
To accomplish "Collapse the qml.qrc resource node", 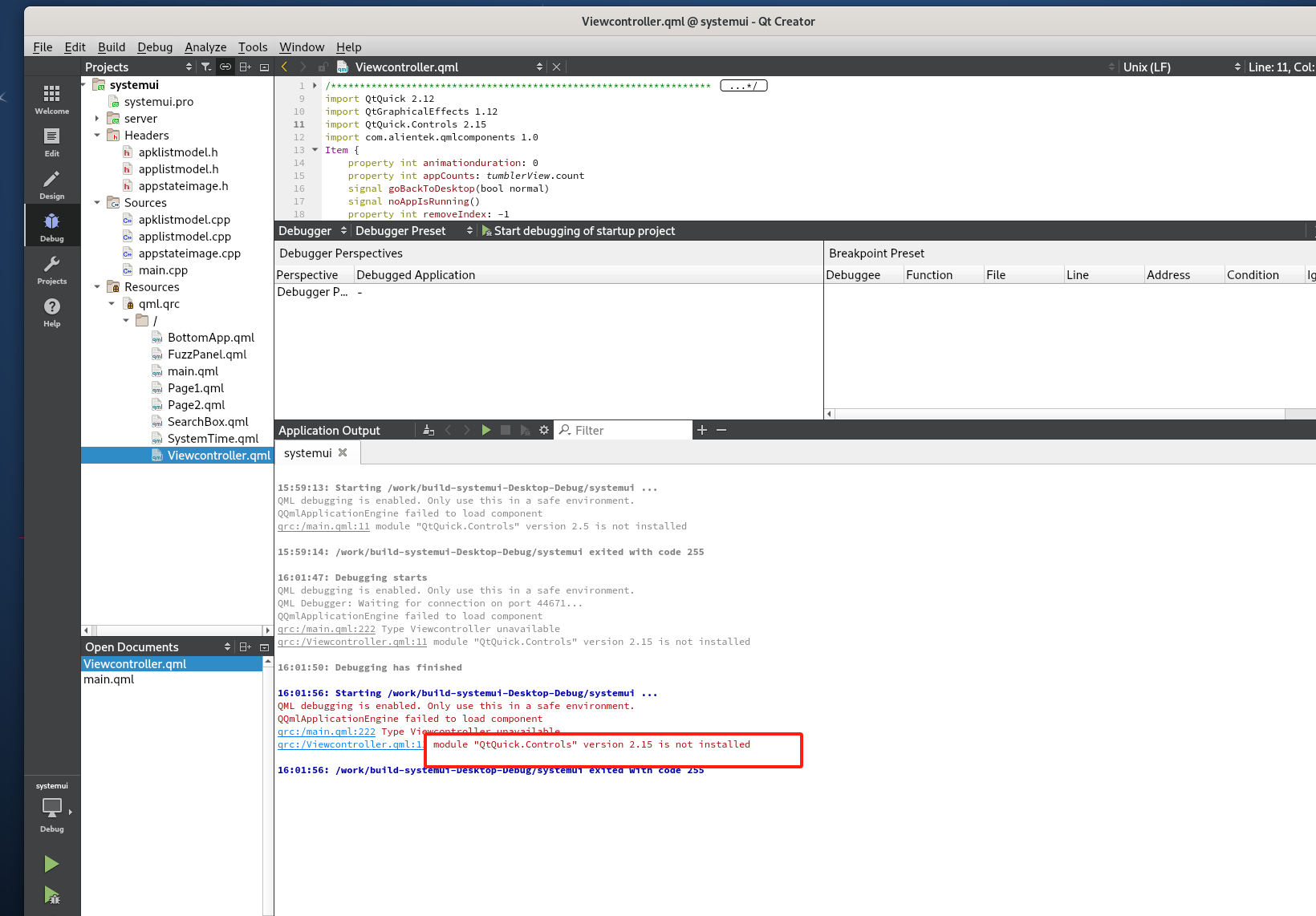I will [x=112, y=303].
